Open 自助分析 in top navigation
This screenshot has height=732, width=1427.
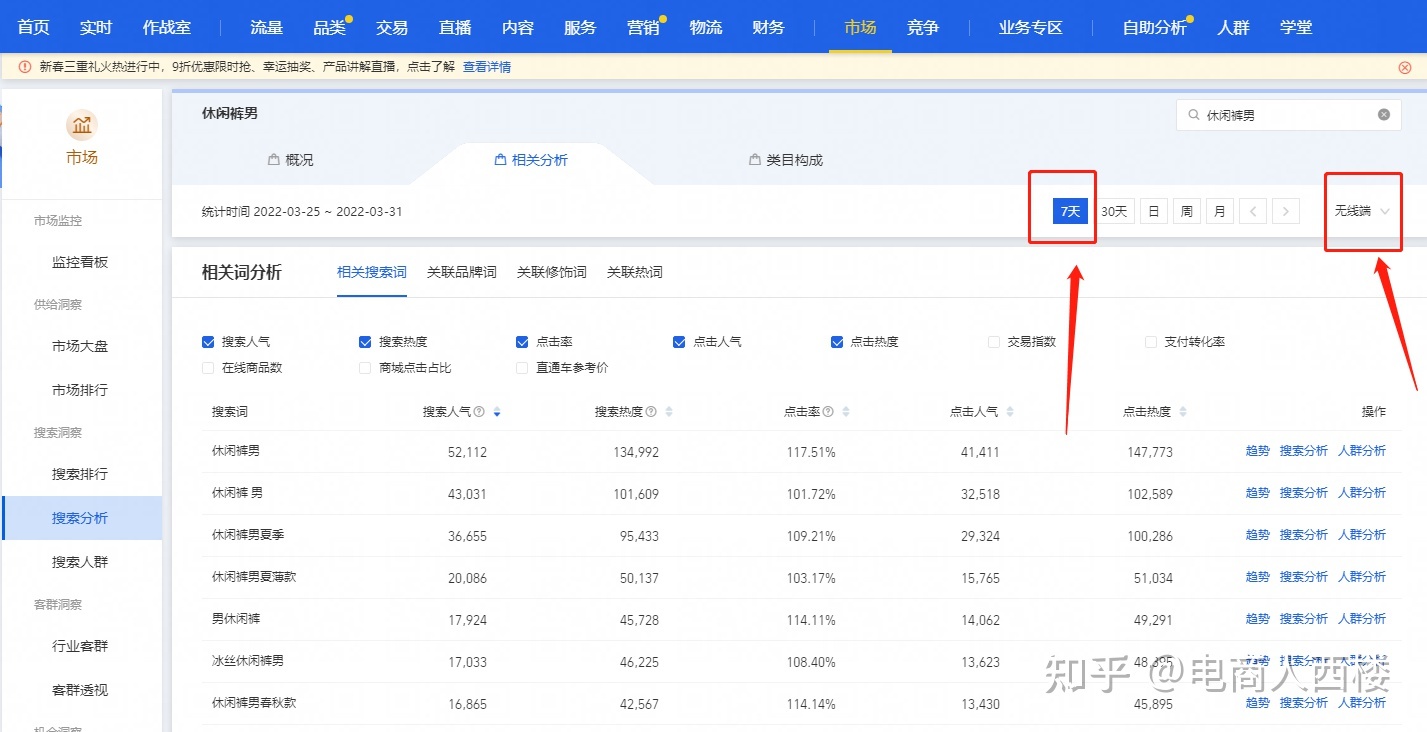pos(1154,27)
